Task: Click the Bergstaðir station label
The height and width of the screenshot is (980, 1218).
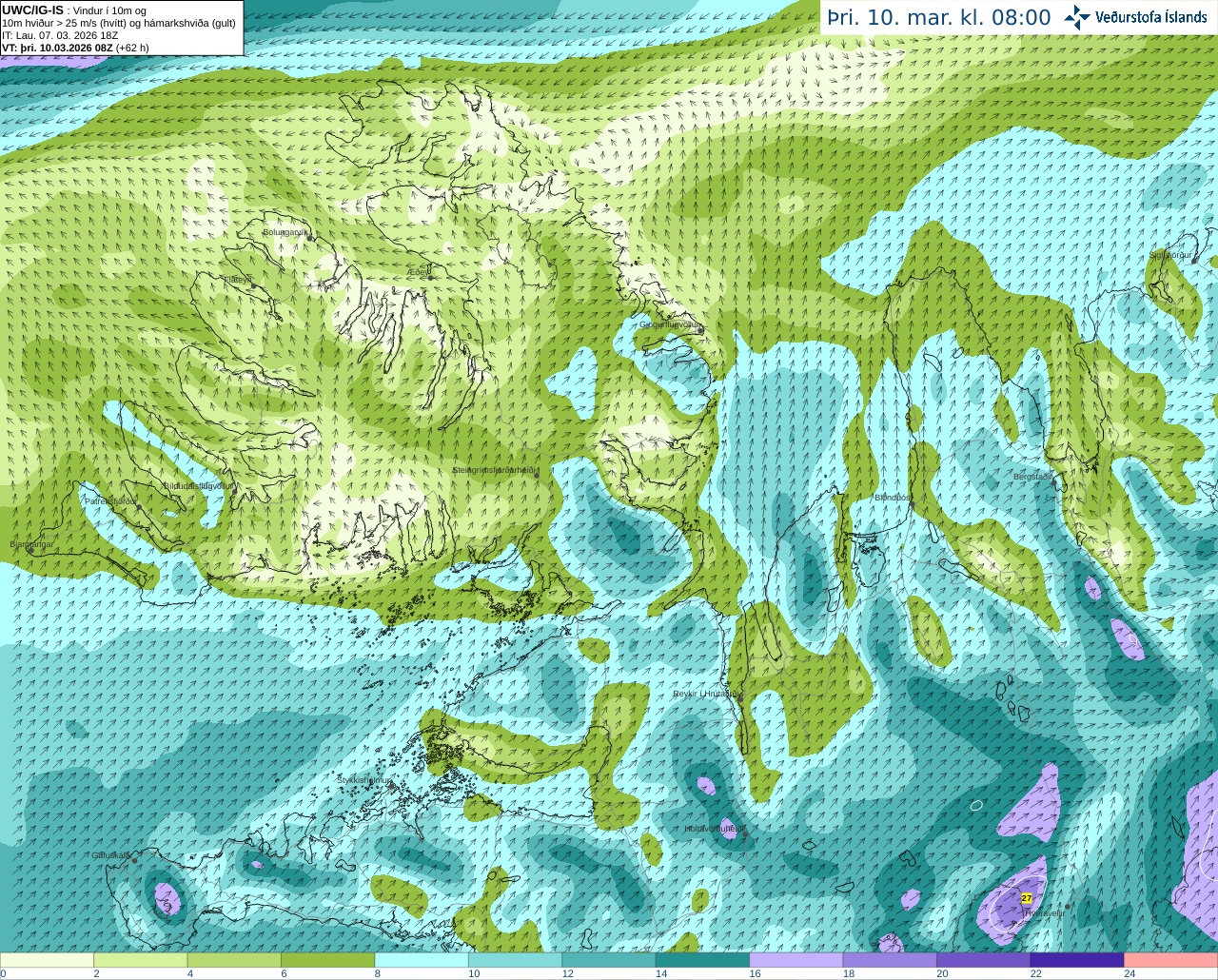Action: (x=1033, y=477)
